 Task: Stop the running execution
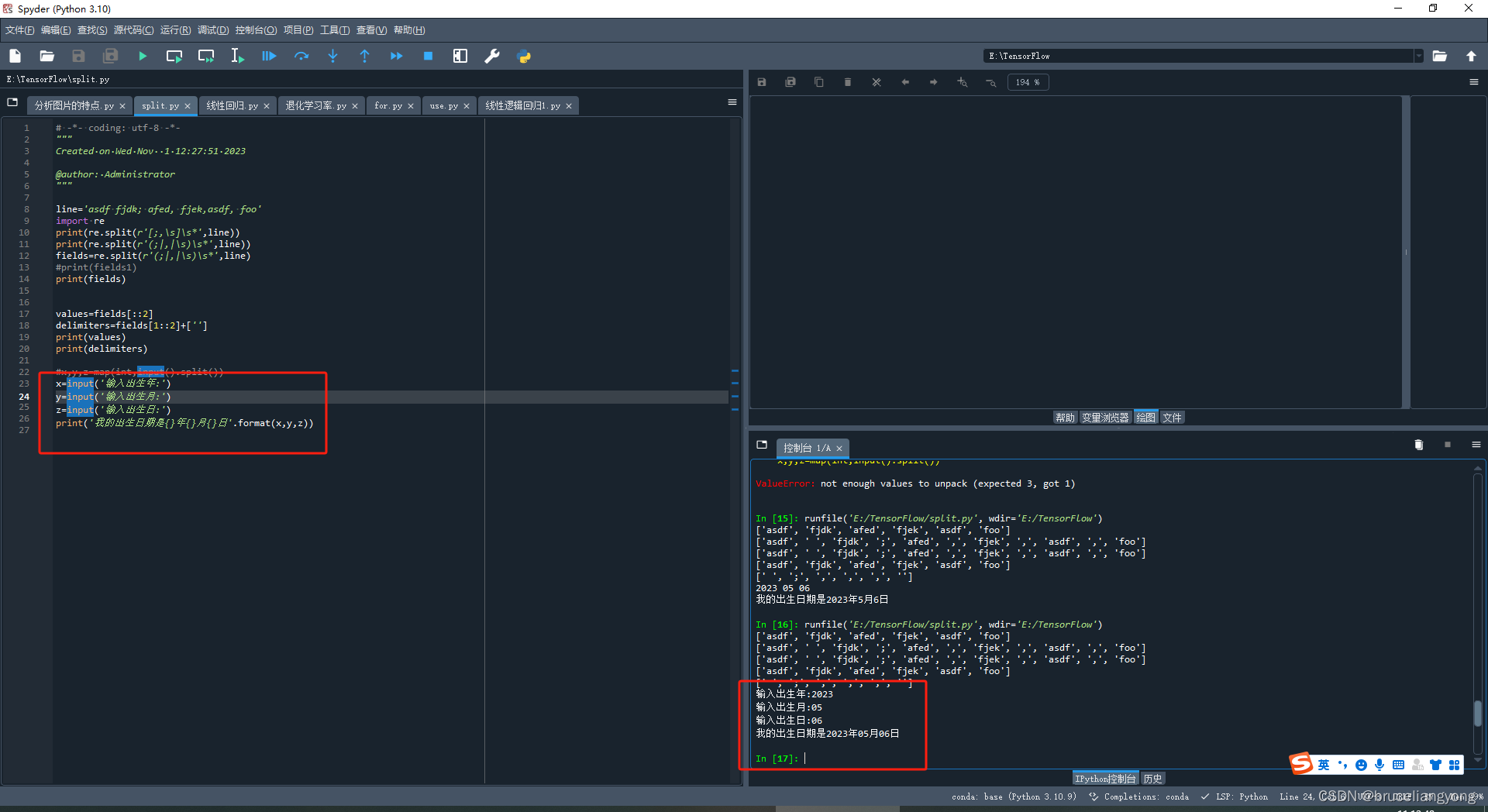(x=428, y=56)
